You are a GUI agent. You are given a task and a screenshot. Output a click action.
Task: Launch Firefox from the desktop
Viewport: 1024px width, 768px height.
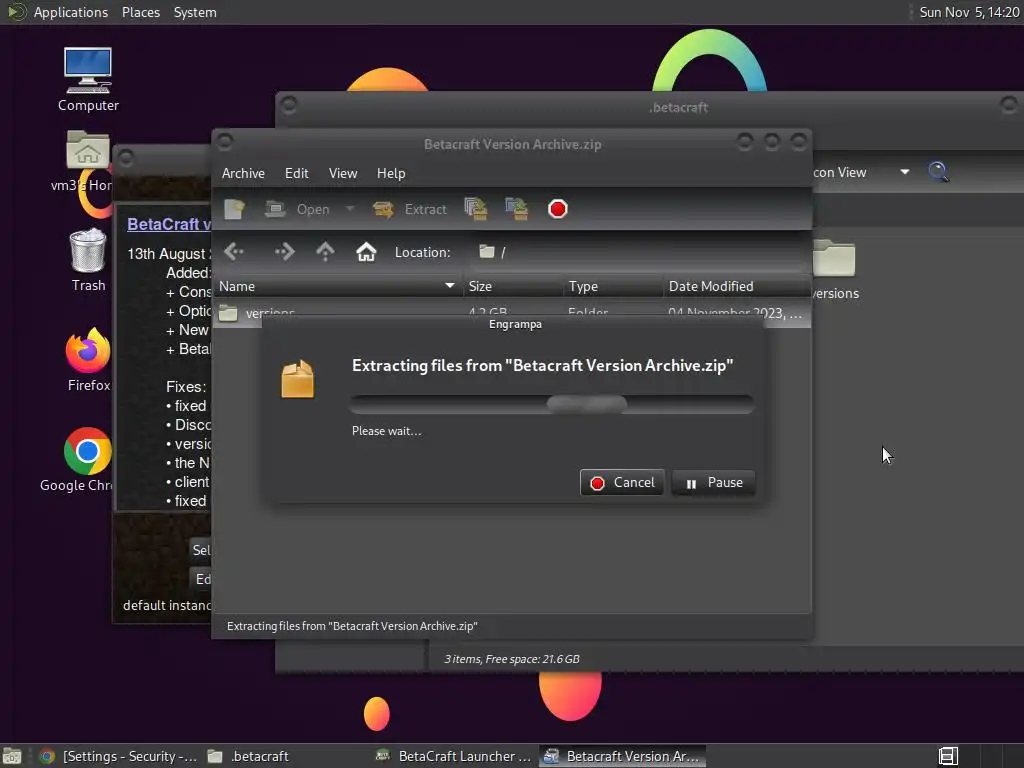[88, 360]
